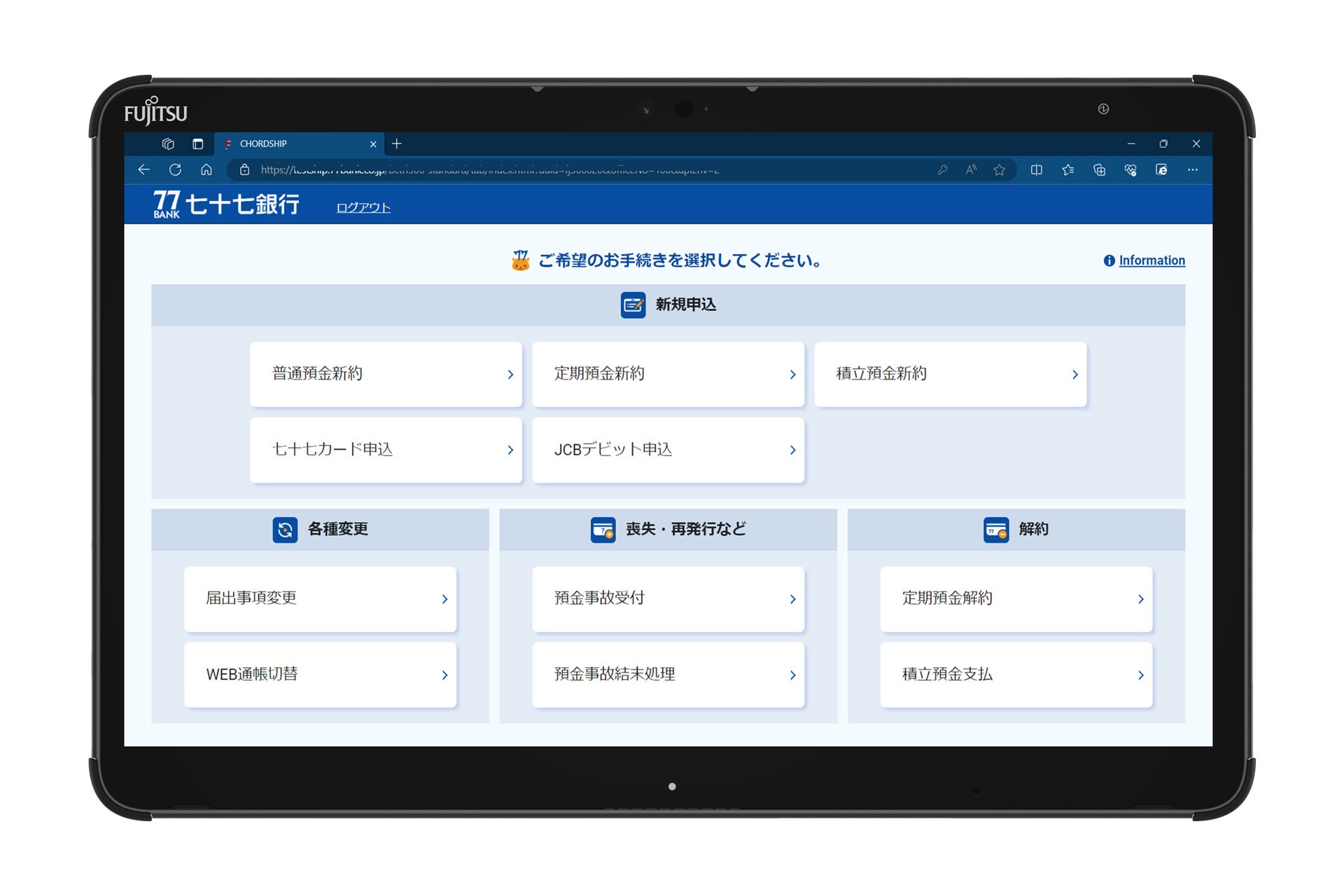Click the 77 Bank logo
This screenshot has height=896, width=1344.
225,204
